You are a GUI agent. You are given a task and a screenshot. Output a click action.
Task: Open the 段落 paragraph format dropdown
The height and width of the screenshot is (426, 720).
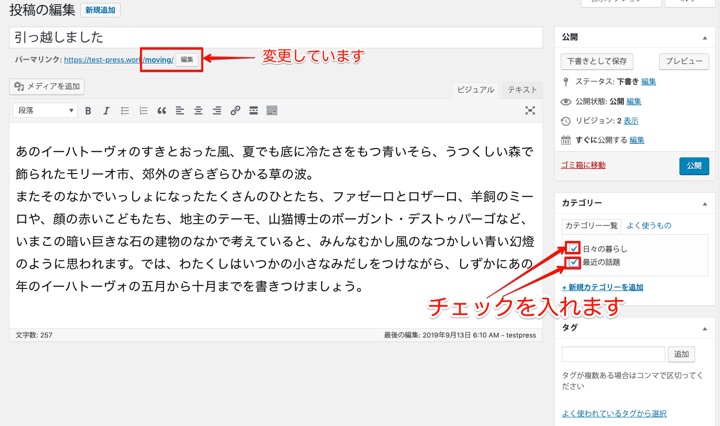pyautogui.click(x=45, y=111)
